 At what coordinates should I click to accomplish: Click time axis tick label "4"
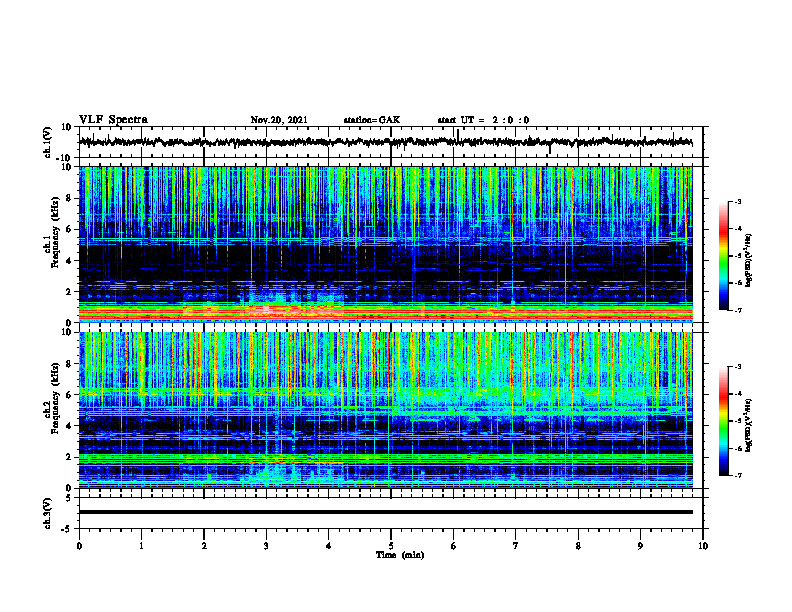click(328, 546)
